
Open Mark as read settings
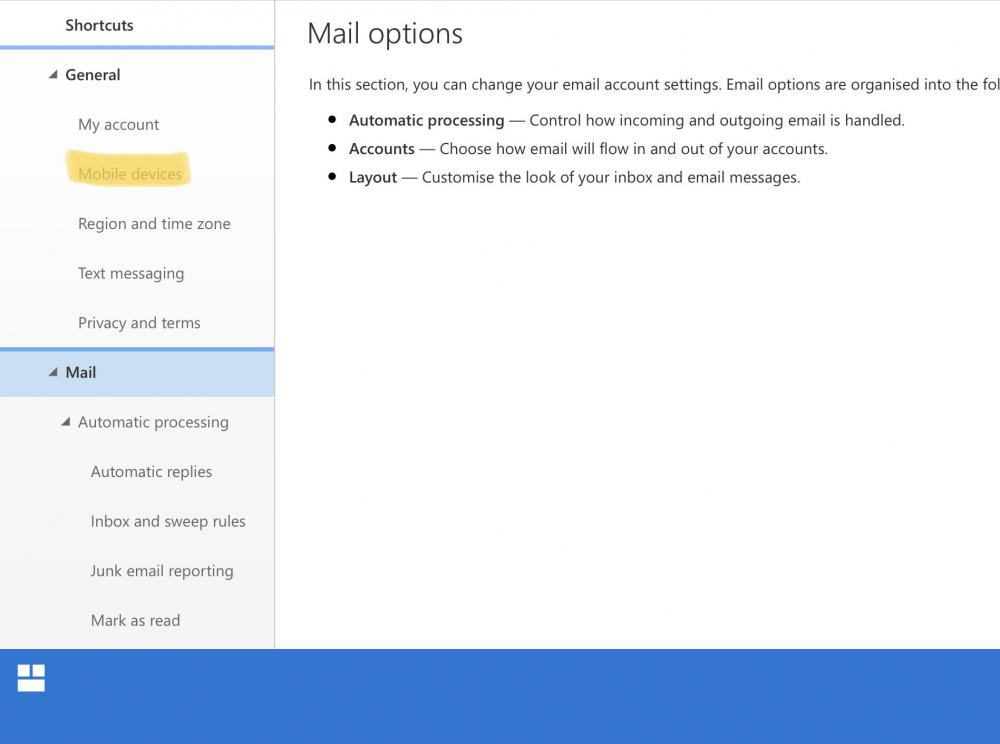[x=135, y=620]
